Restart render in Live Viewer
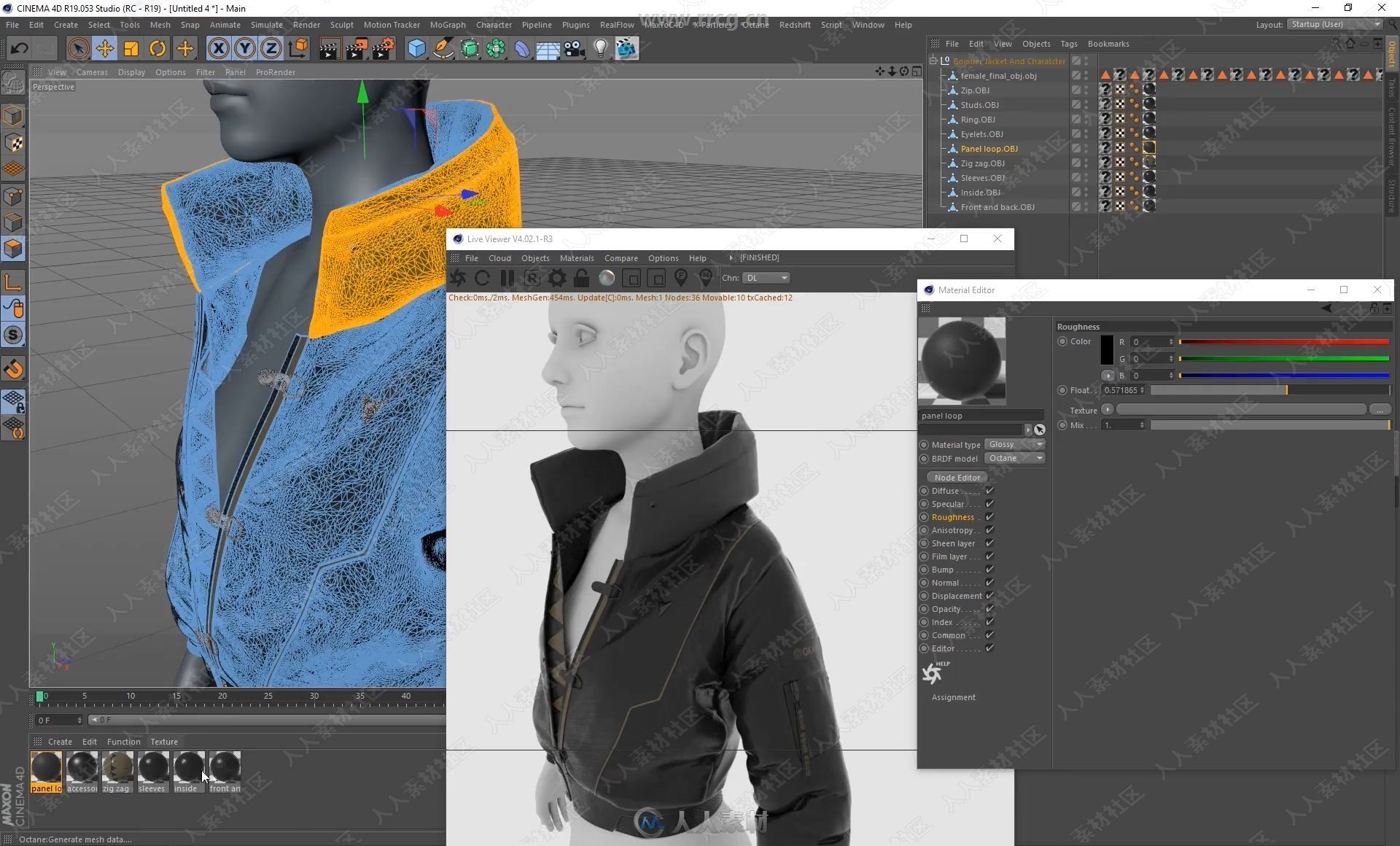 point(482,278)
